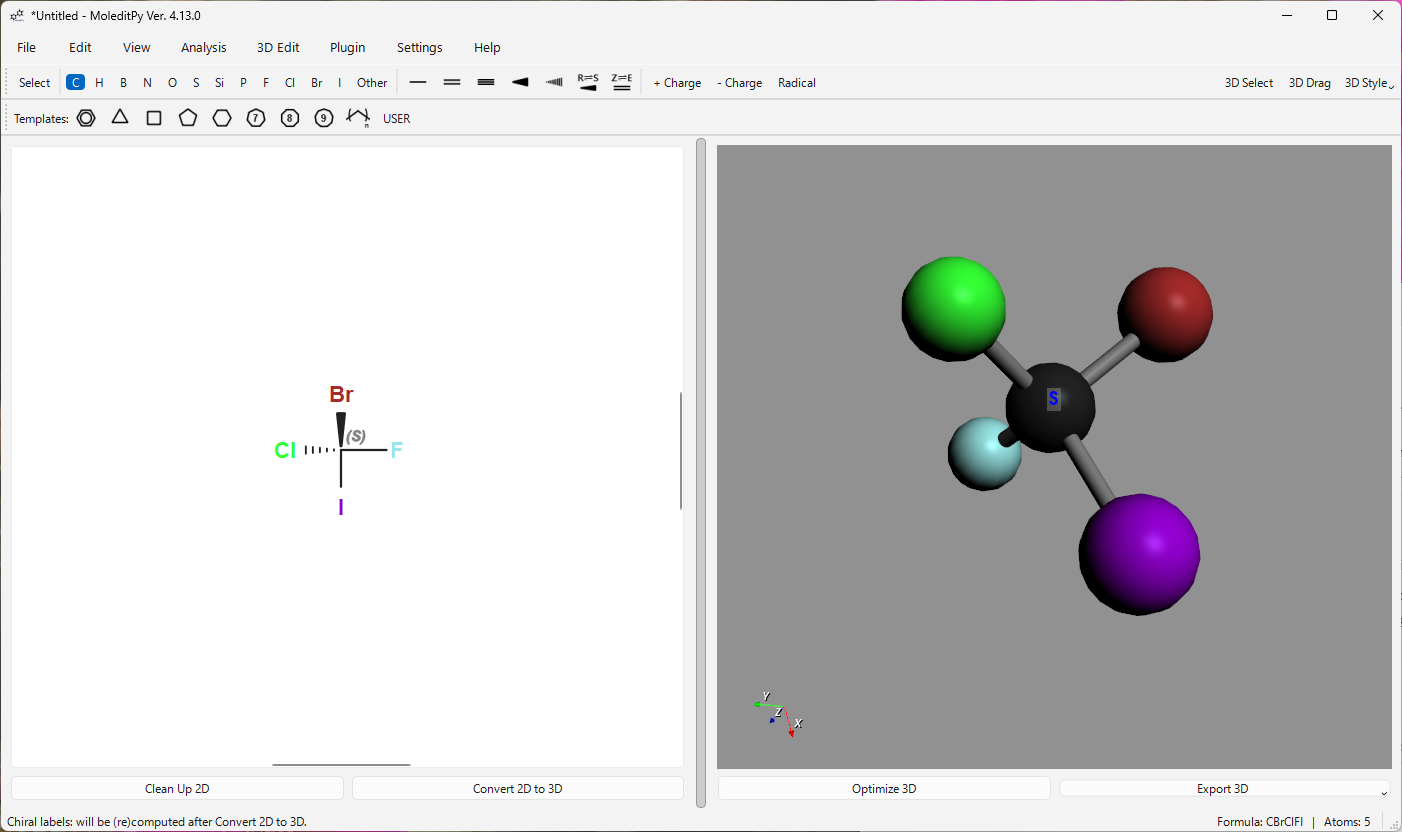Open the Plugin menu
This screenshot has height=832, width=1402.
click(348, 47)
